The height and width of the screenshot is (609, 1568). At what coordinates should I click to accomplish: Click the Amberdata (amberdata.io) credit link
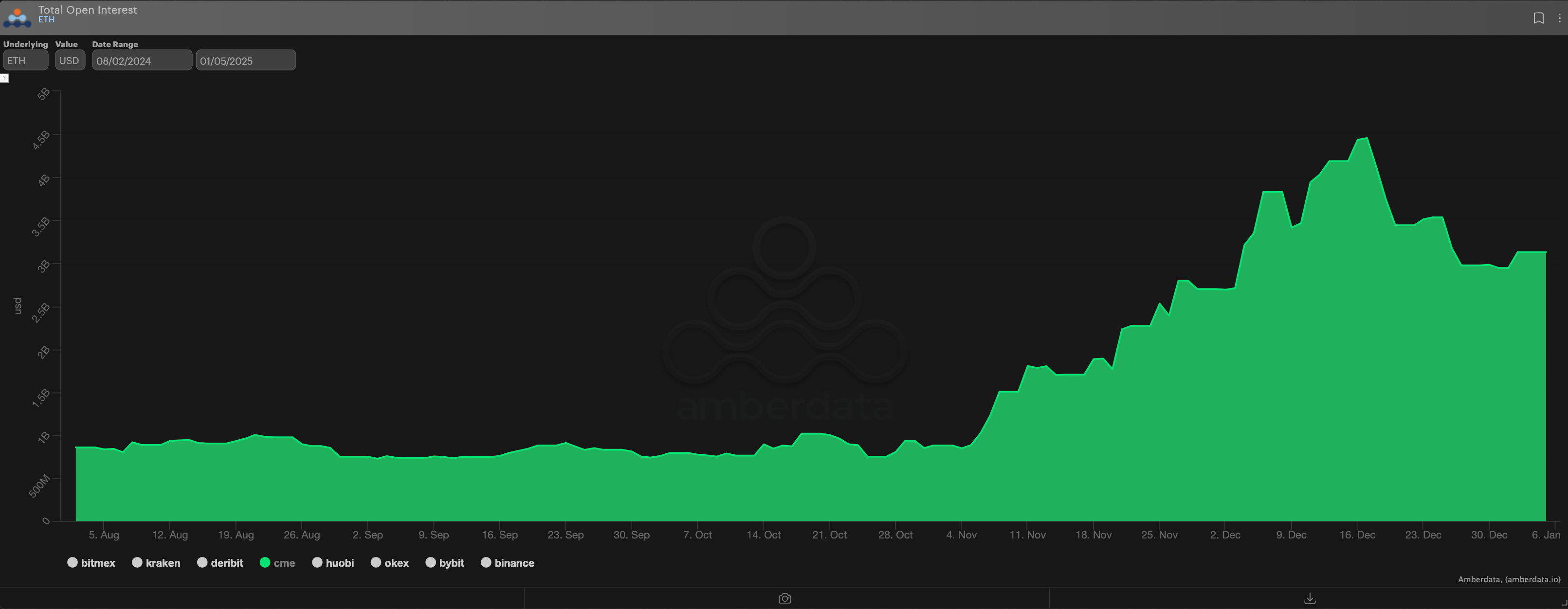click(1508, 579)
